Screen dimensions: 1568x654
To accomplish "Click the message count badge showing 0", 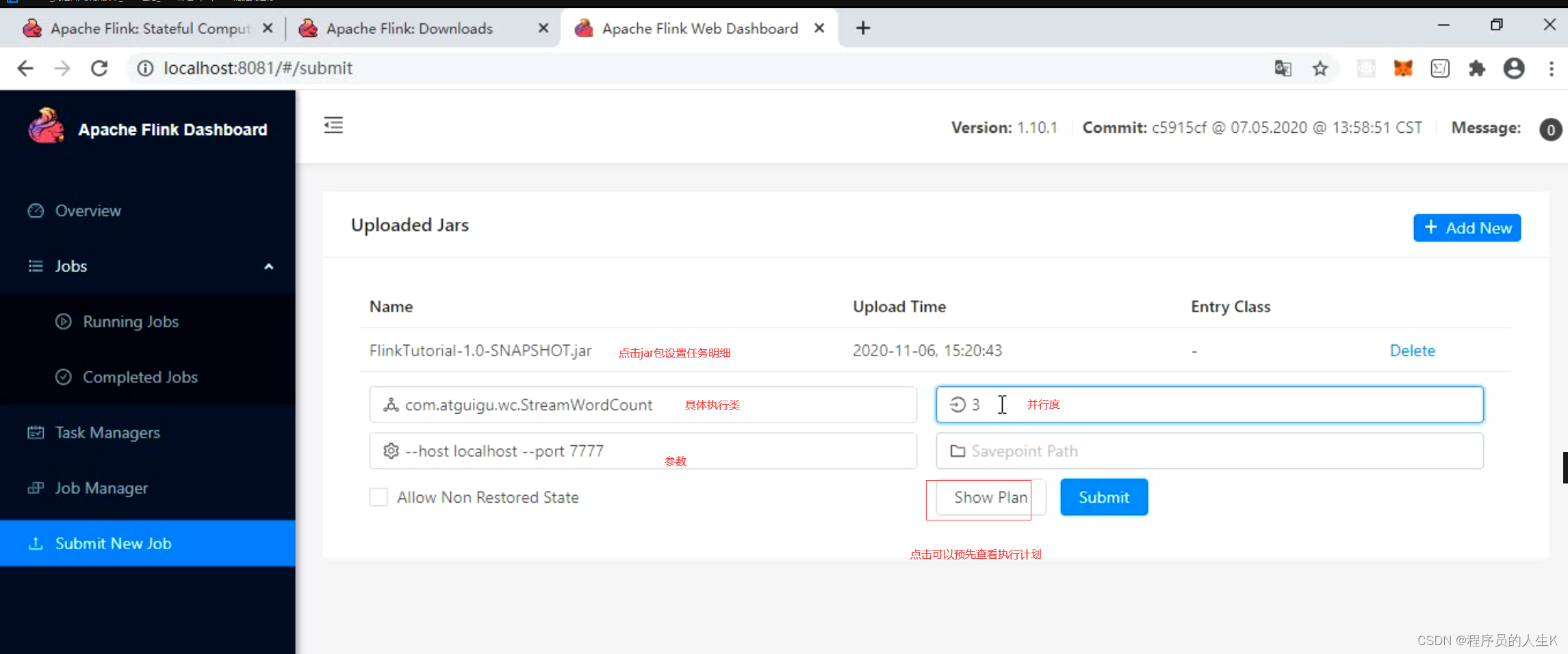I will tap(1550, 129).
